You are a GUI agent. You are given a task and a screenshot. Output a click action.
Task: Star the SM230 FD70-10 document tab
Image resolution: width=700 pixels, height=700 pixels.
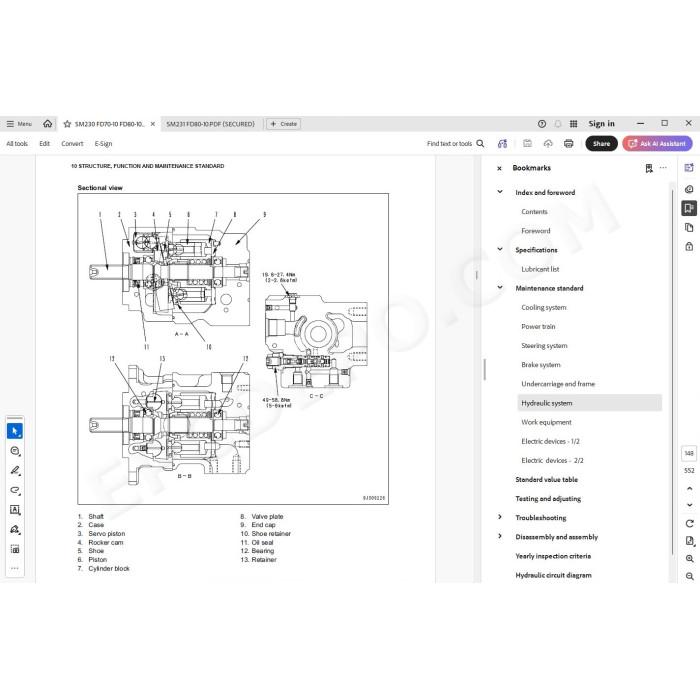point(67,124)
